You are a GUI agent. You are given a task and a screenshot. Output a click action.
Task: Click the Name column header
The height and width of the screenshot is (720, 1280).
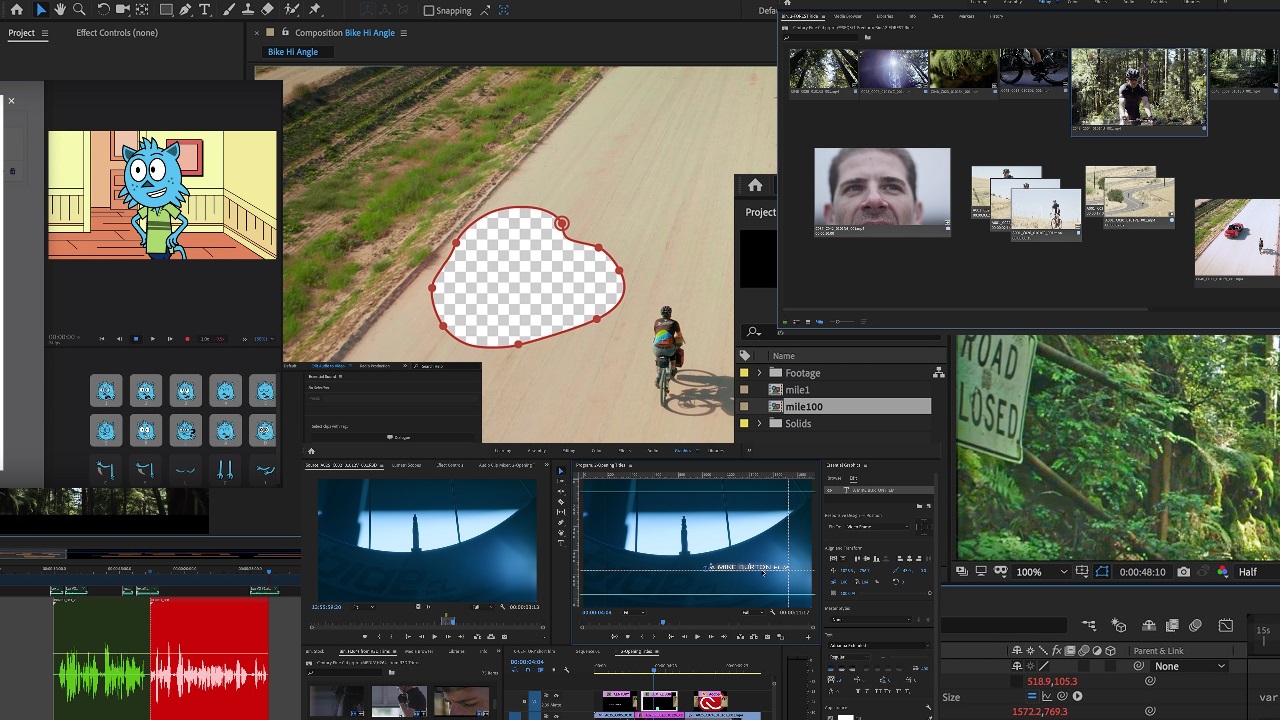pyautogui.click(x=784, y=355)
